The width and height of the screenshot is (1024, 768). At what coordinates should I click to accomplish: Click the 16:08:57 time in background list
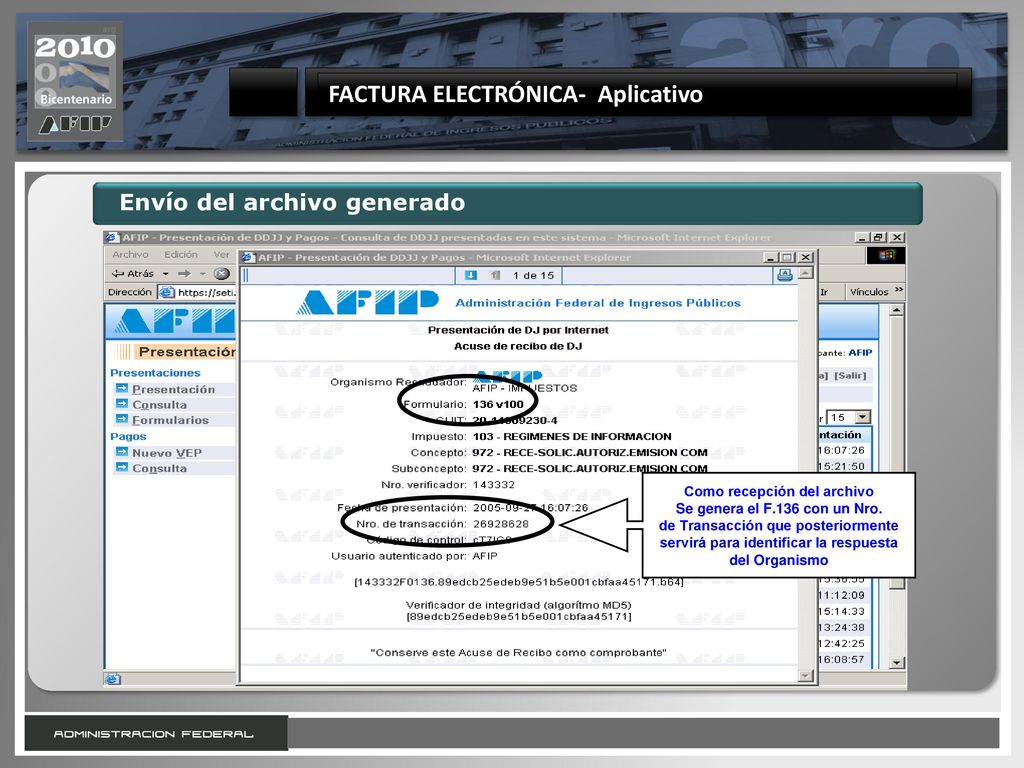tap(841, 660)
